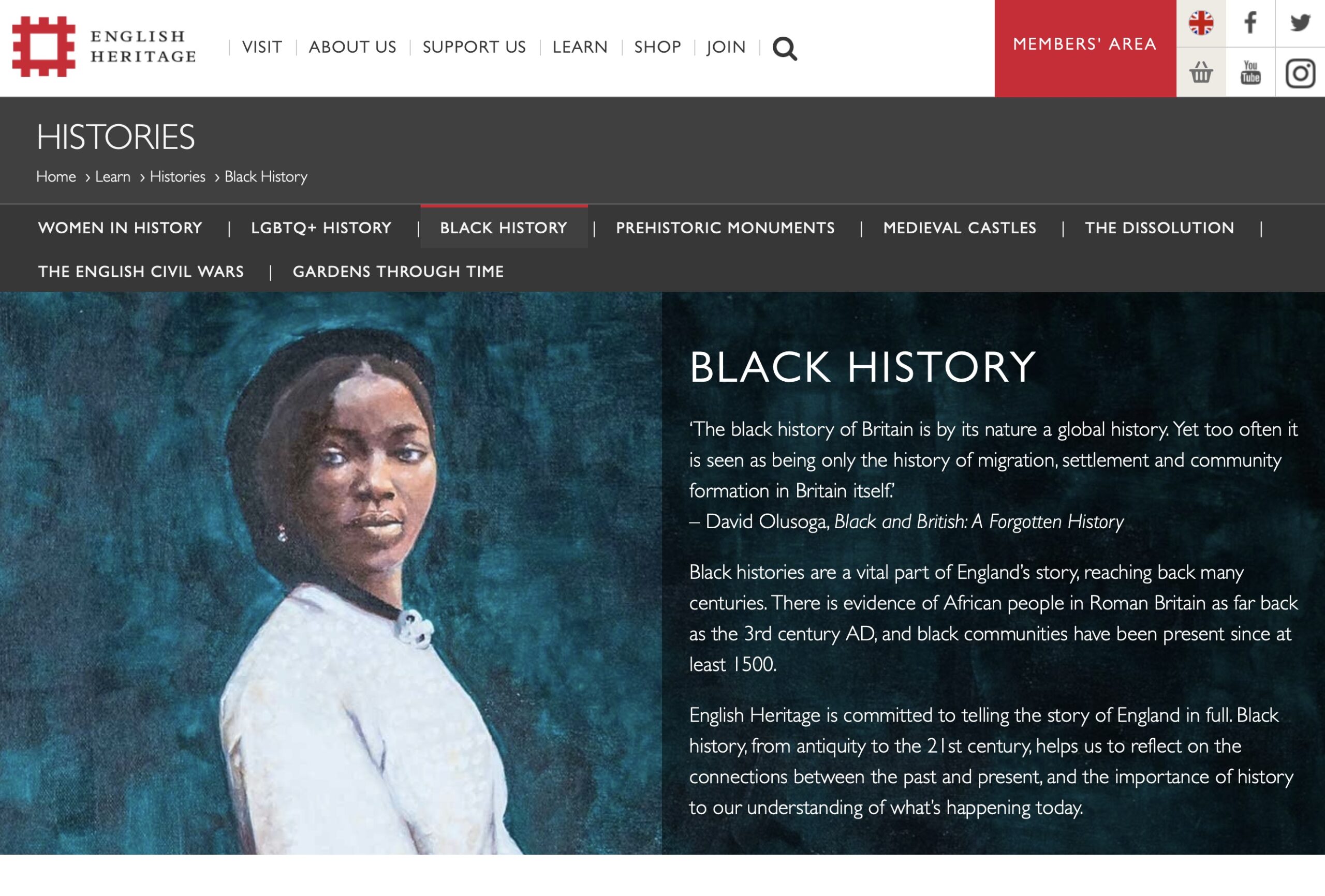Open the Support Us menu
Viewport: 1325px width, 896px height.
pos(474,47)
